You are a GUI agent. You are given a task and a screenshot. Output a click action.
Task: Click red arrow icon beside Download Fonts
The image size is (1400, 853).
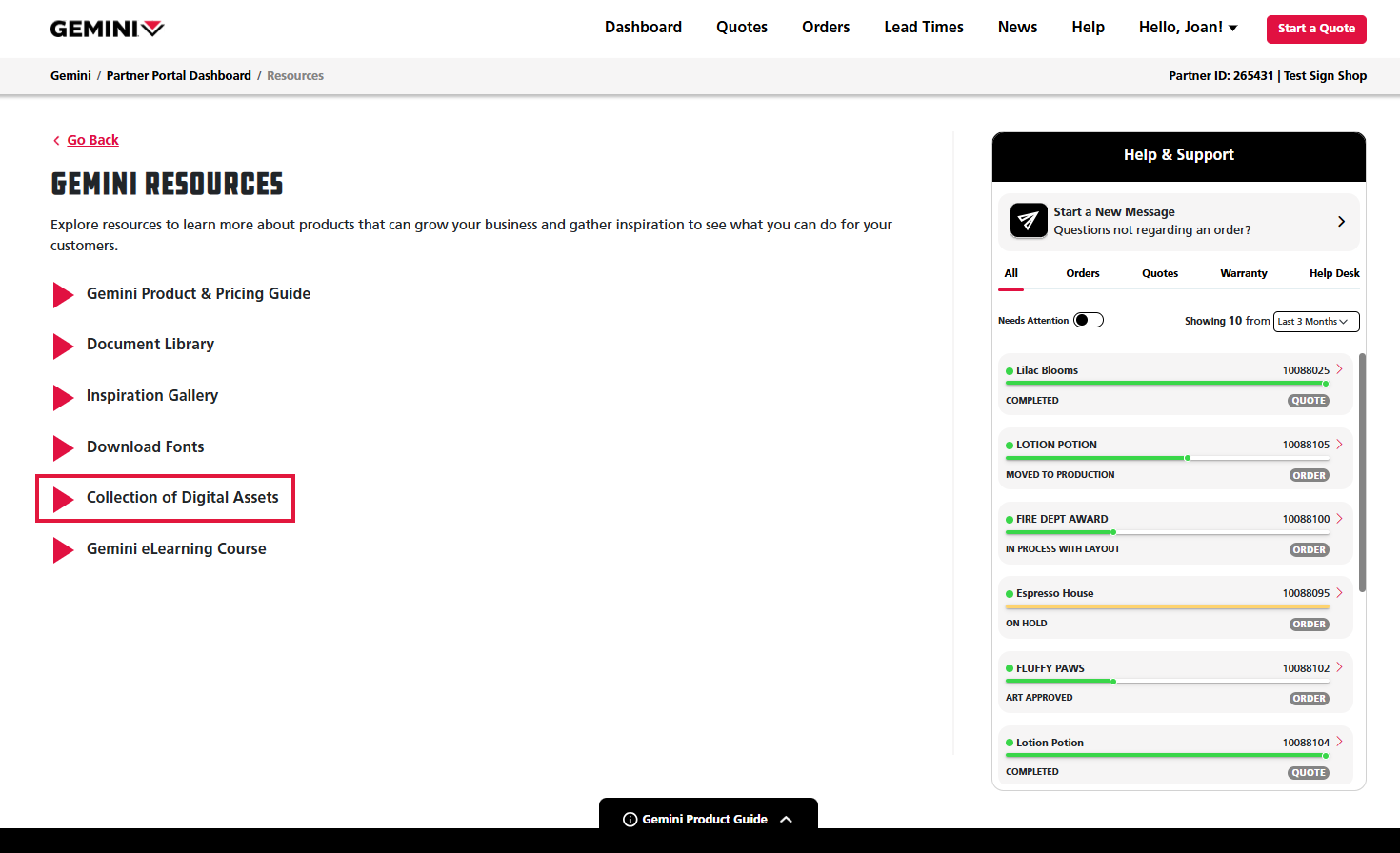click(63, 447)
